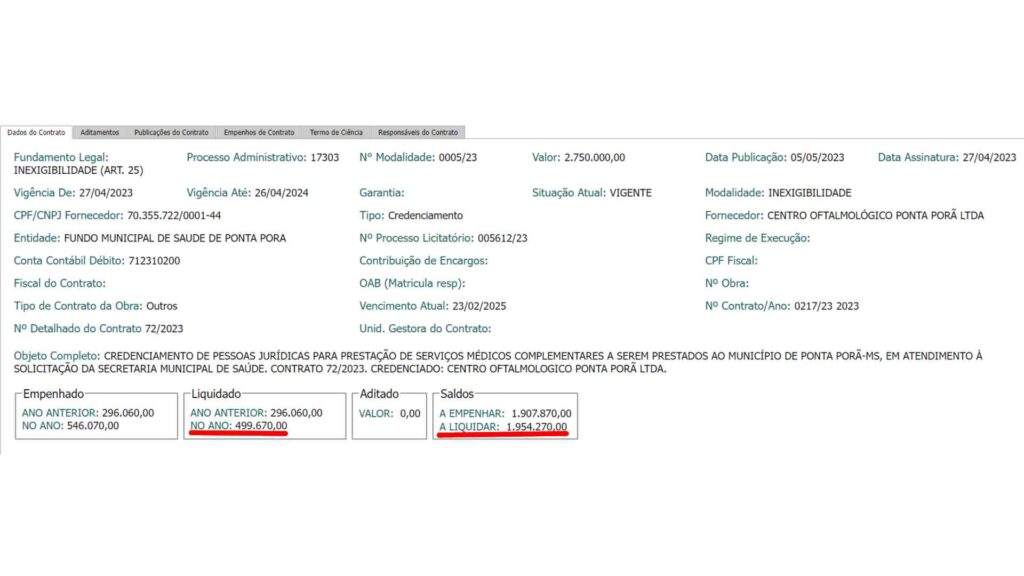Select the Conta Contábil Débito value 712310200
This screenshot has height=576, width=1024.
154,260
